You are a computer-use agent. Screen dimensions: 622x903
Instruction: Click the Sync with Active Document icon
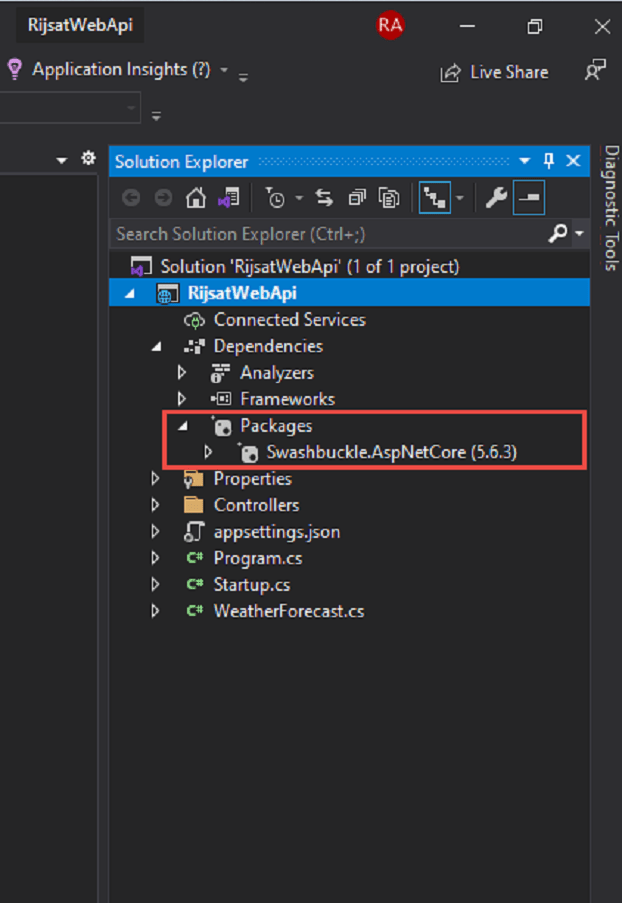tap(324, 198)
